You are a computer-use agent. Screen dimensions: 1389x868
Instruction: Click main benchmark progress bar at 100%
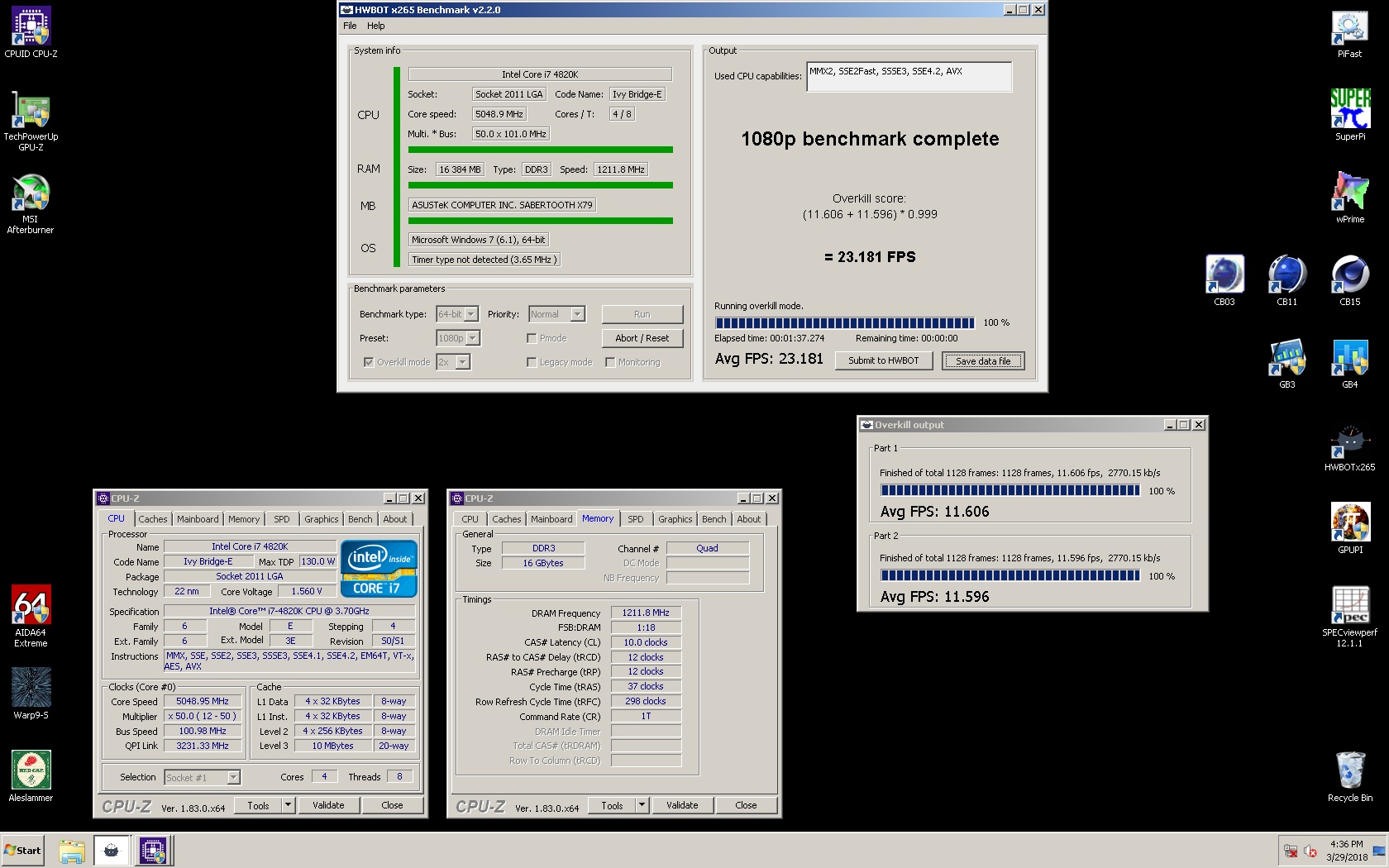845,322
